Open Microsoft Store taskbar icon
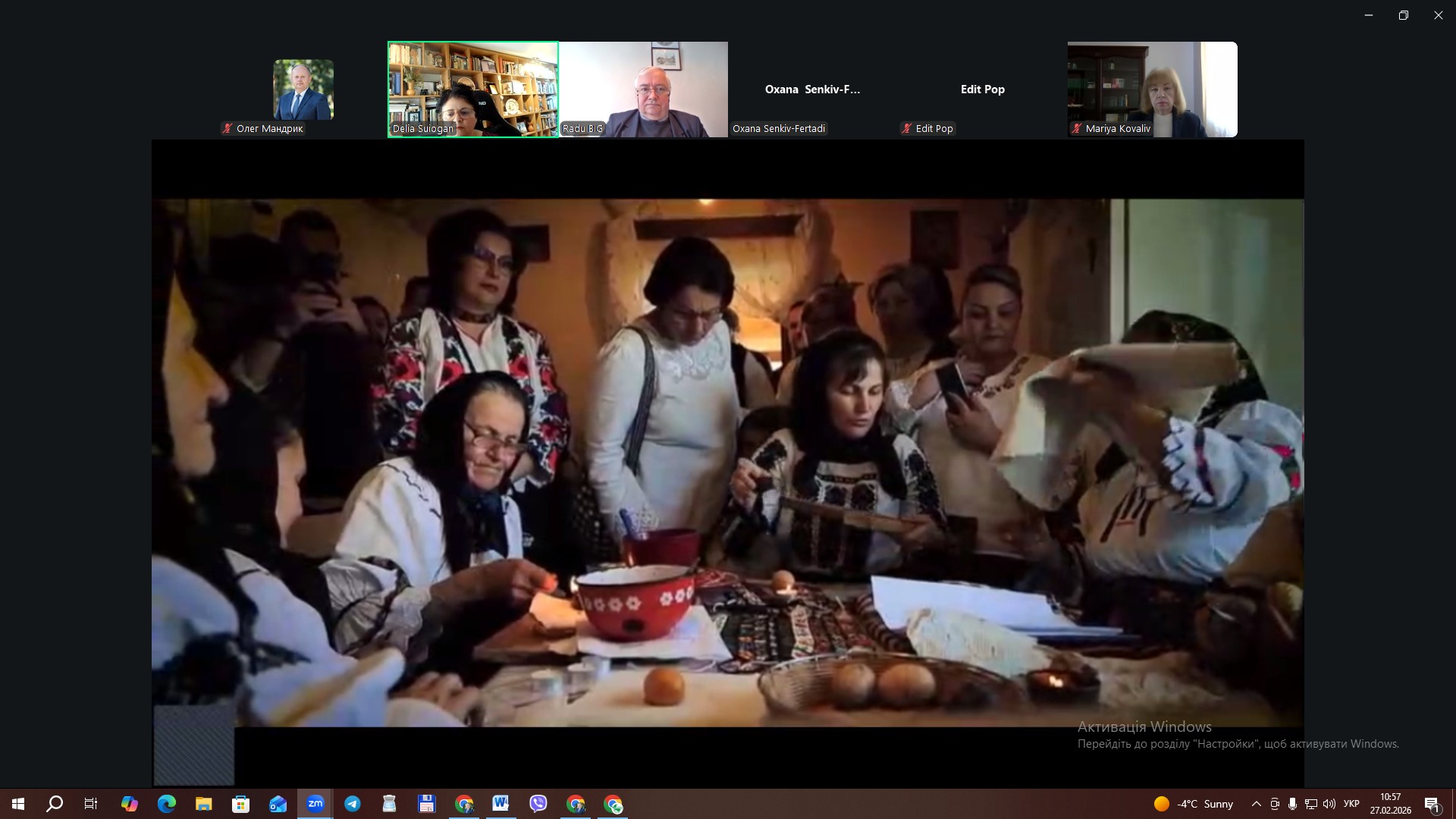The height and width of the screenshot is (819, 1456). 241,804
